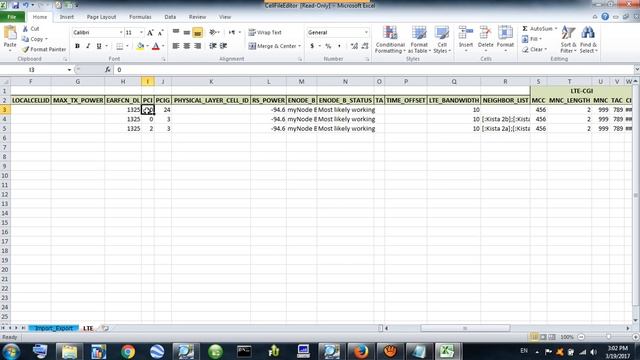Switch to the Data tab
Viewport: 640px width, 360px height.
(170, 17)
